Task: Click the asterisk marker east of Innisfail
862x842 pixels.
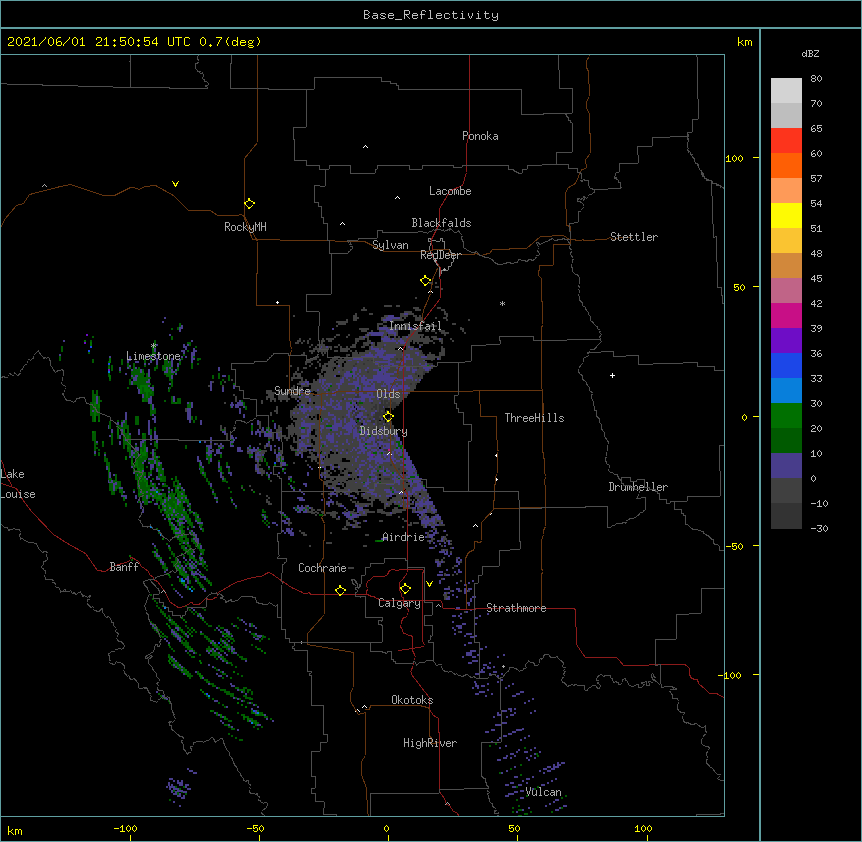Action: click(x=502, y=303)
